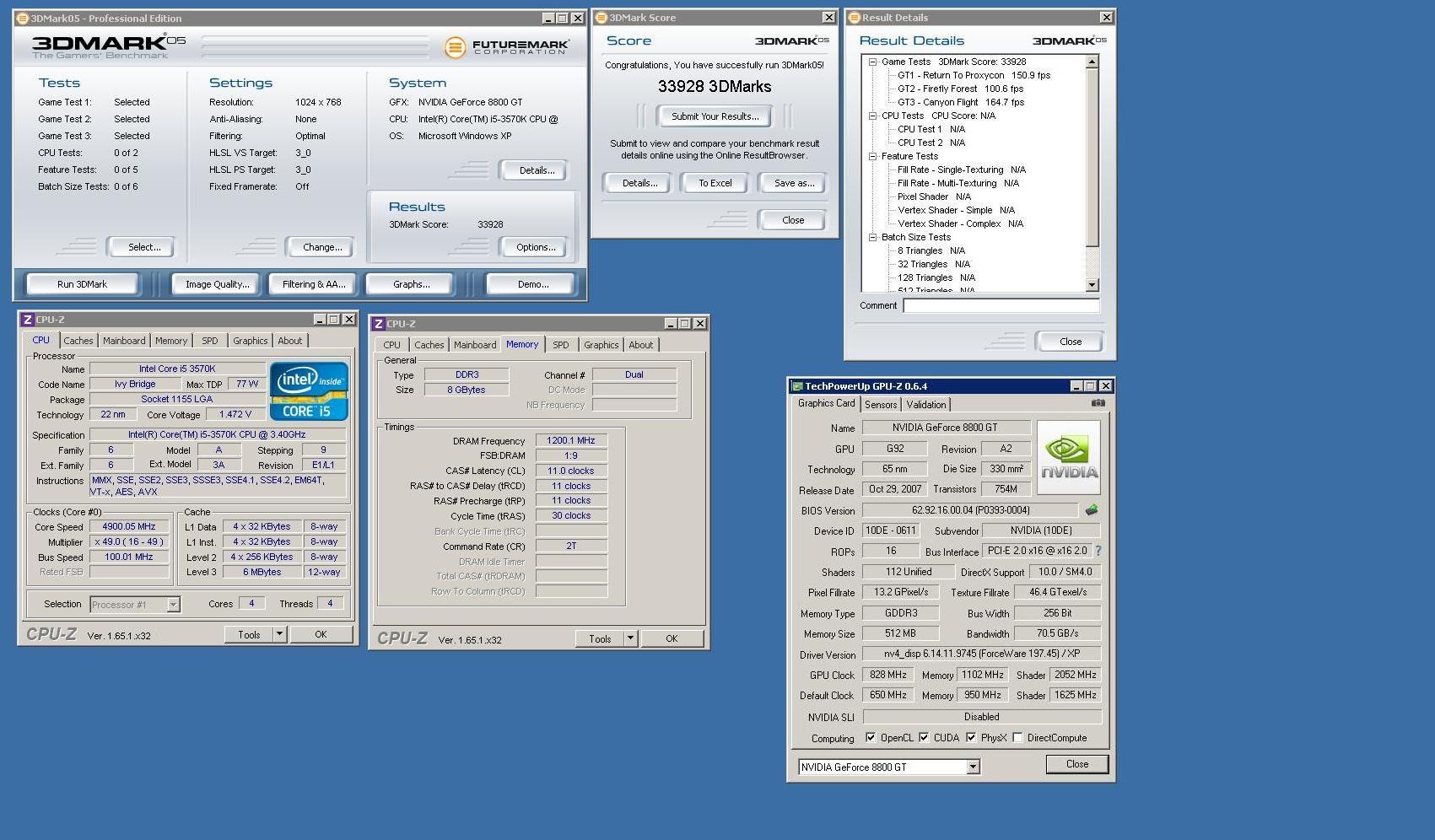The height and width of the screenshot is (840, 1435).
Task: Click the Intel Core i5 logo in CPU-Z
Action: (309, 391)
